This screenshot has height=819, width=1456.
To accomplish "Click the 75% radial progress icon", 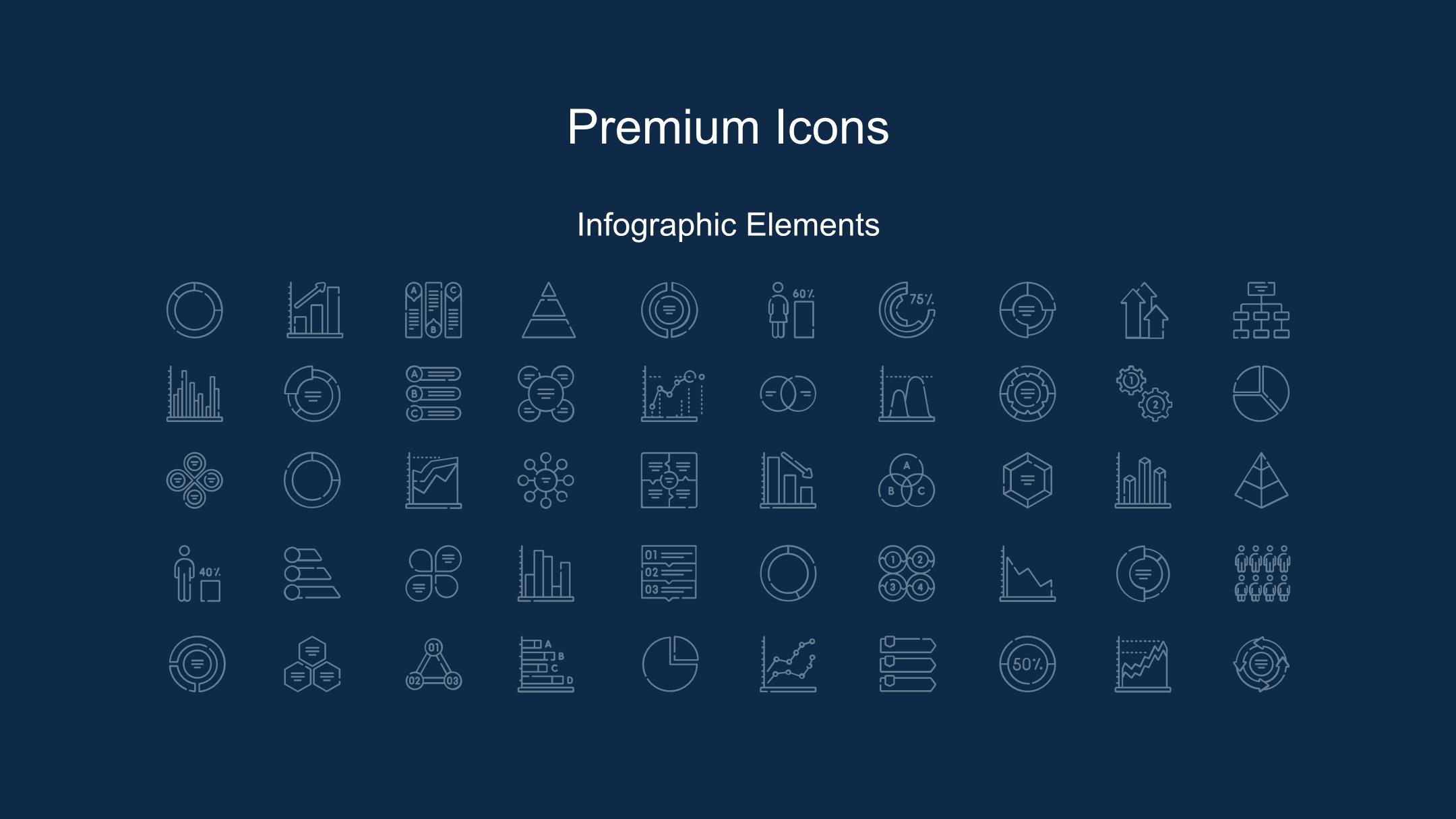I will click(907, 310).
